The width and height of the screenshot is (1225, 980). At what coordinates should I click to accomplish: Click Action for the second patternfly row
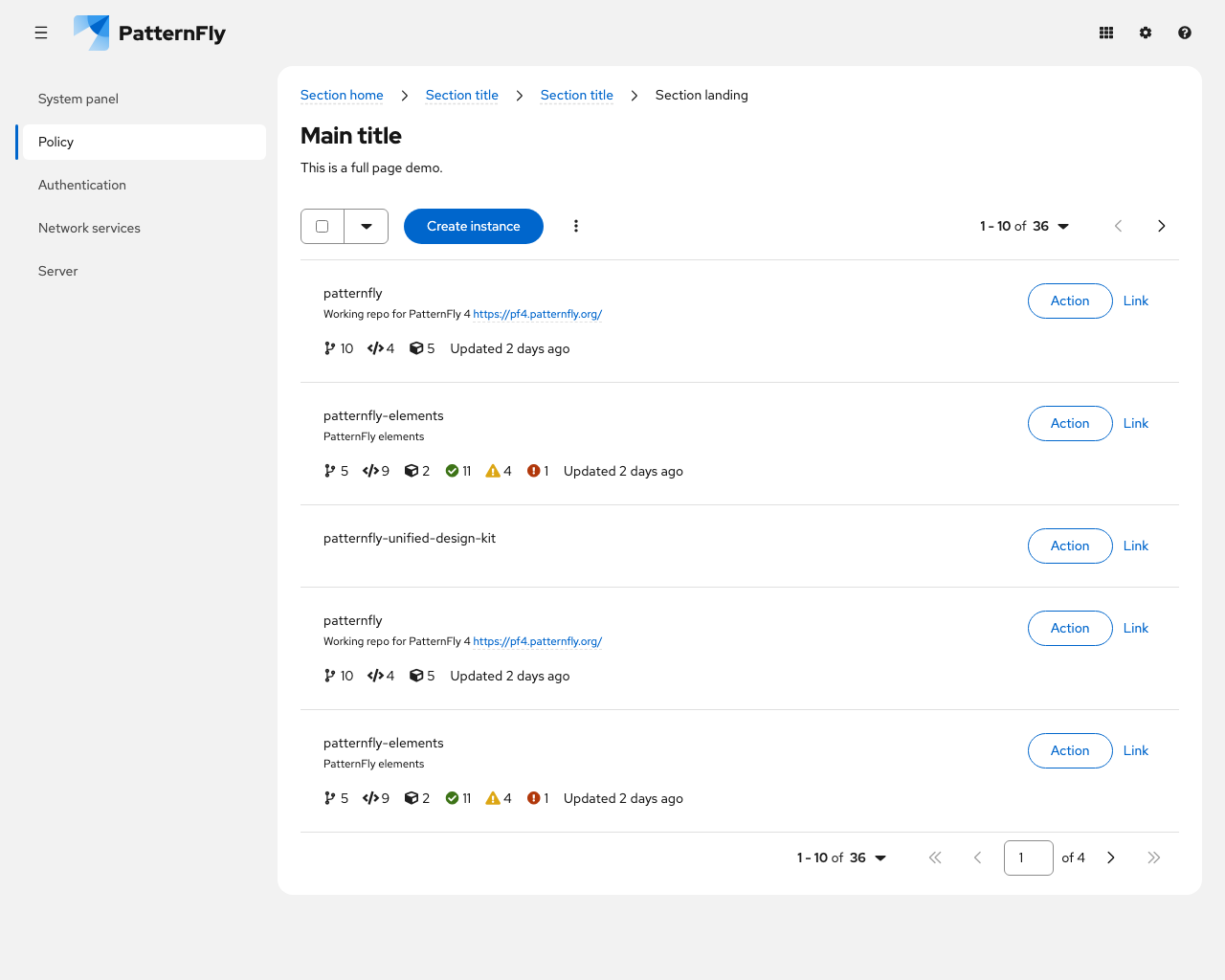[1070, 628]
